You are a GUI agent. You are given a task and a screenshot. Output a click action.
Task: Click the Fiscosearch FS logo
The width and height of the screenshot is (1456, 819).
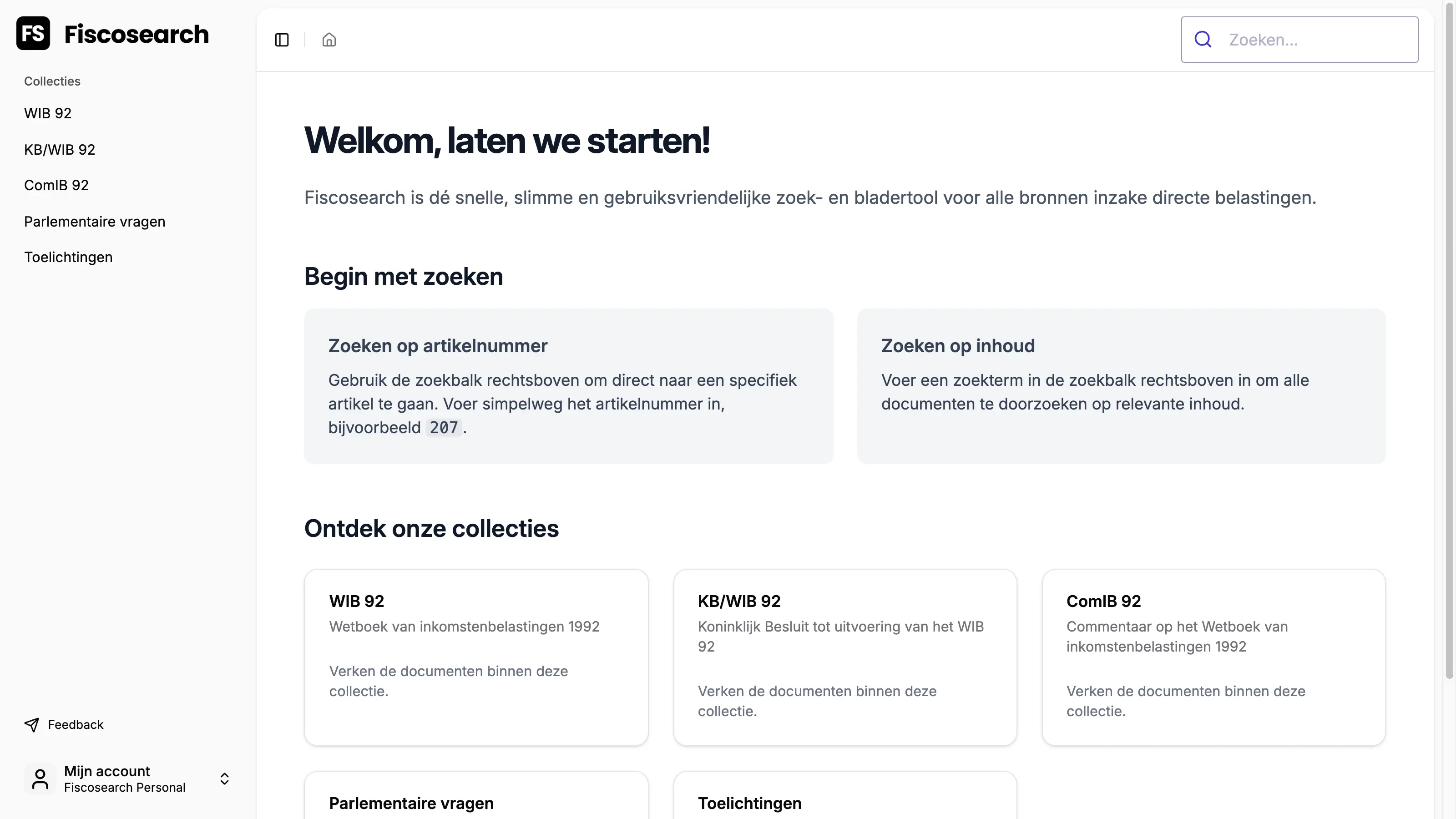(32, 33)
